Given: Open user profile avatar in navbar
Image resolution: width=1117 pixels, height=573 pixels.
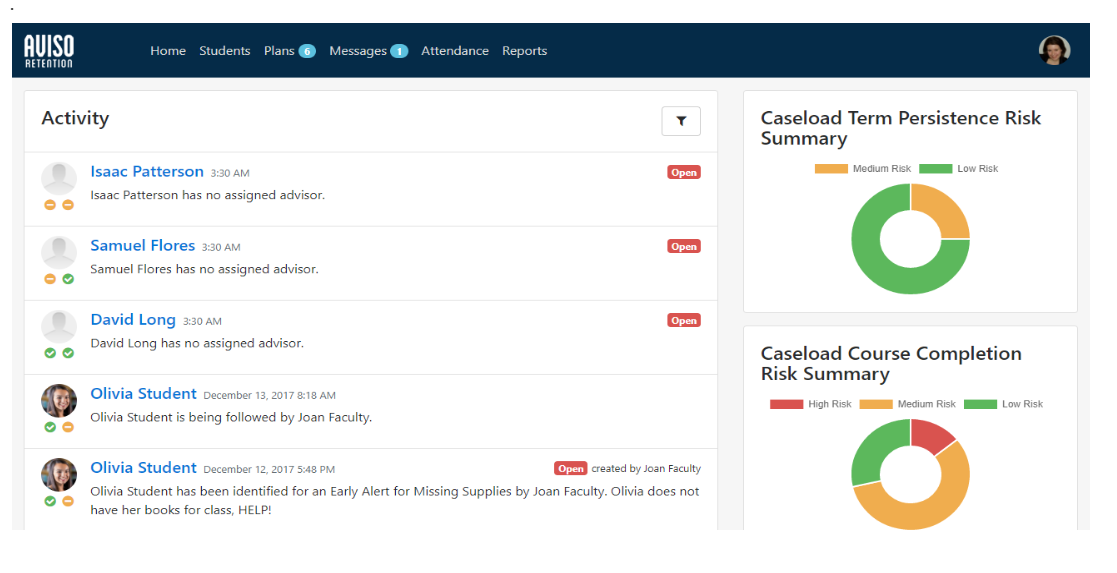Looking at the screenshot, I should [1054, 51].
